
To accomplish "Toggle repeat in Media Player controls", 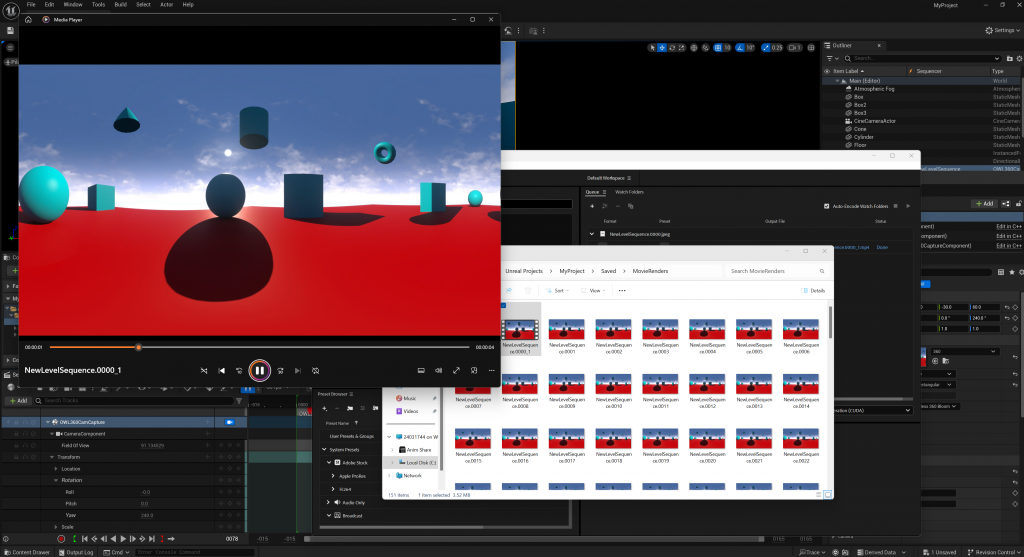I will (x=315, y=370).
